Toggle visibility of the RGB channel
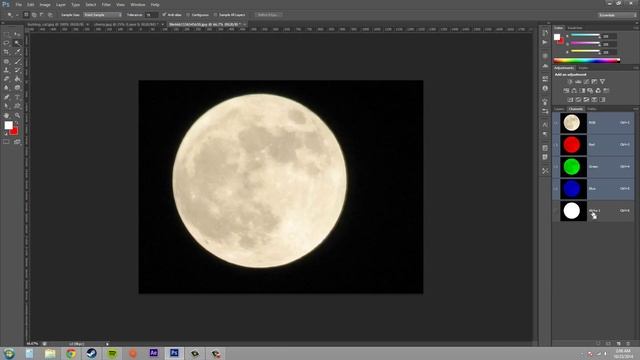 point(556,122)
